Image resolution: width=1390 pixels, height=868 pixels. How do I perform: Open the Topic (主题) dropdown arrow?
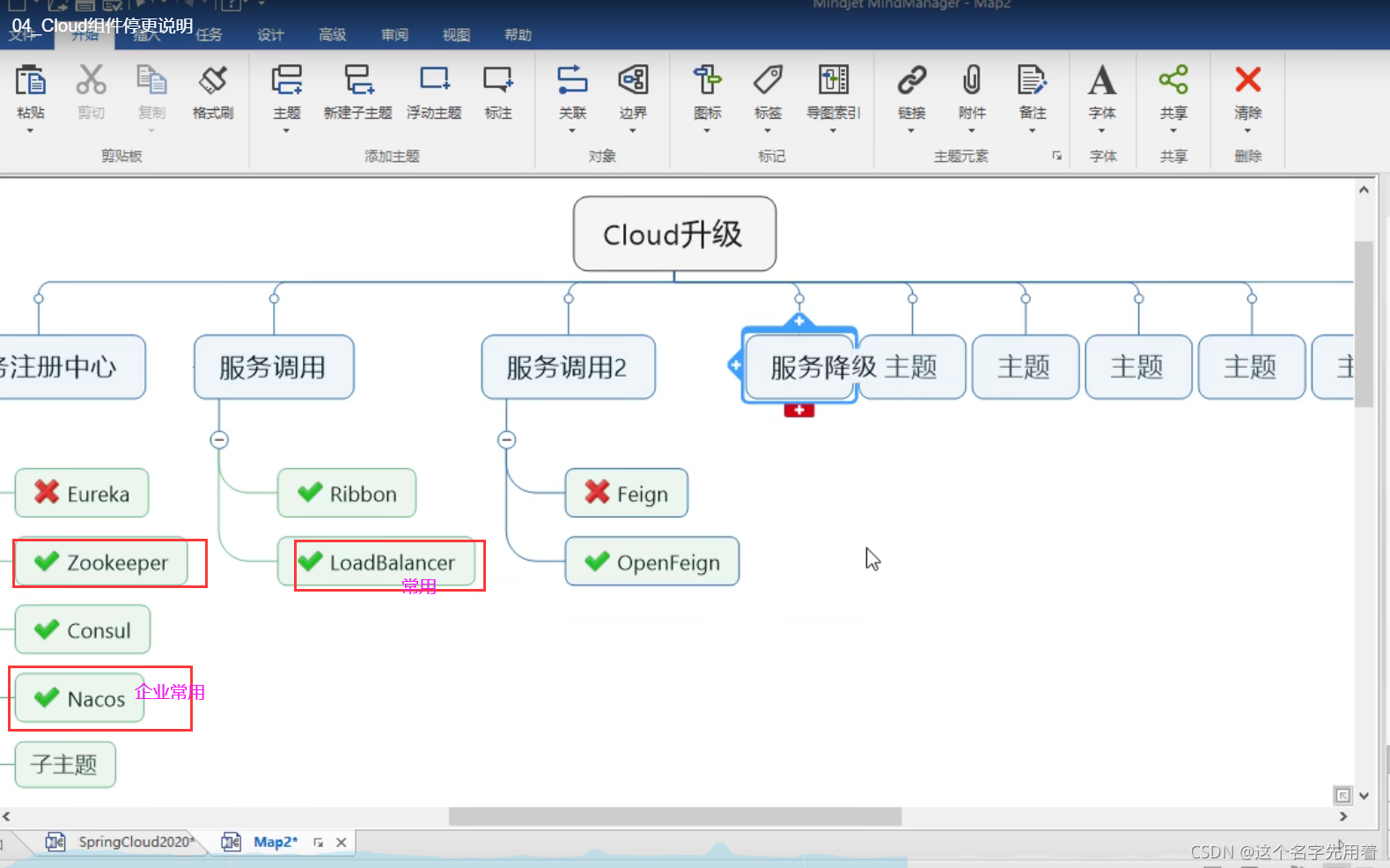[x=287, y=131]
